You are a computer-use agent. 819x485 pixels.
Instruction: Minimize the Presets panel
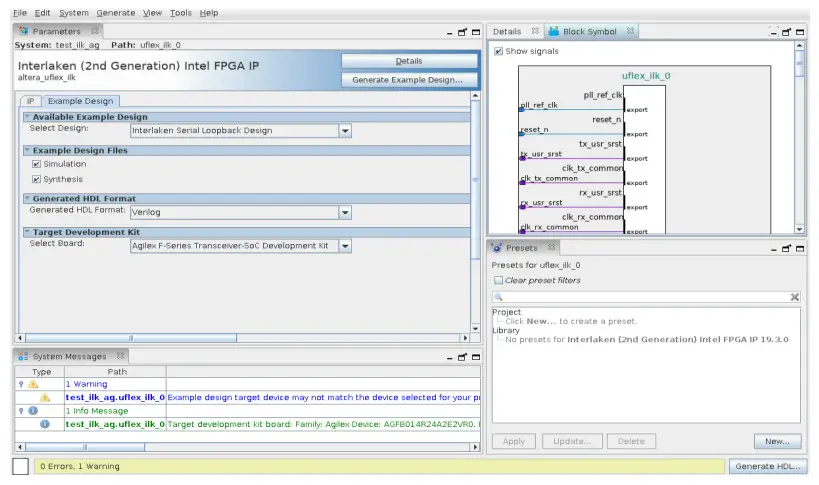(774, 250)
